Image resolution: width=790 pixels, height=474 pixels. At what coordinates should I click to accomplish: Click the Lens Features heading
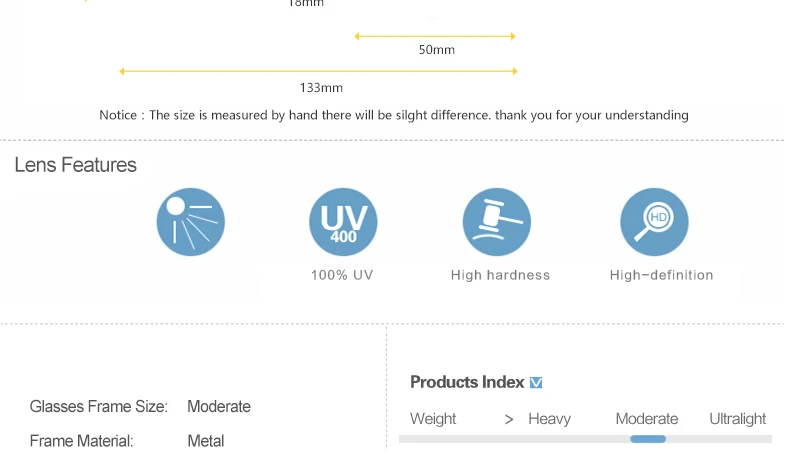pos(76,165)
